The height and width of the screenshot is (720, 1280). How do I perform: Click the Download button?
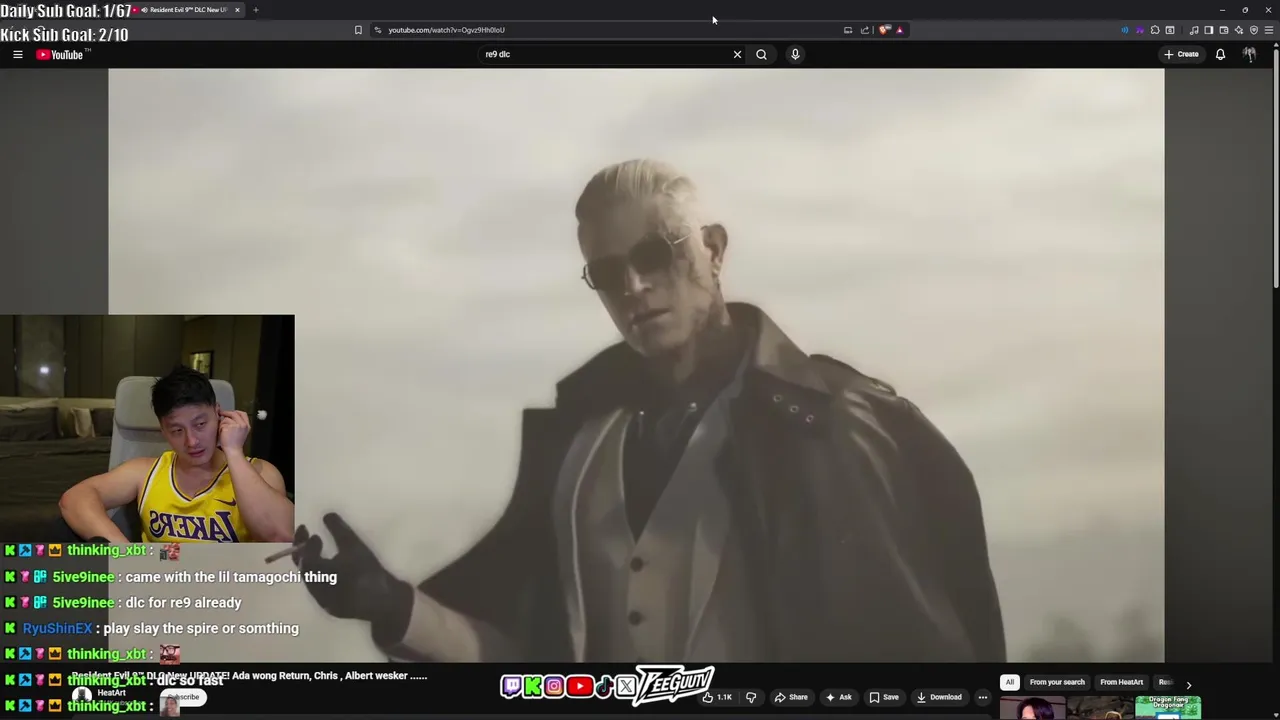(x=939, y=697)
